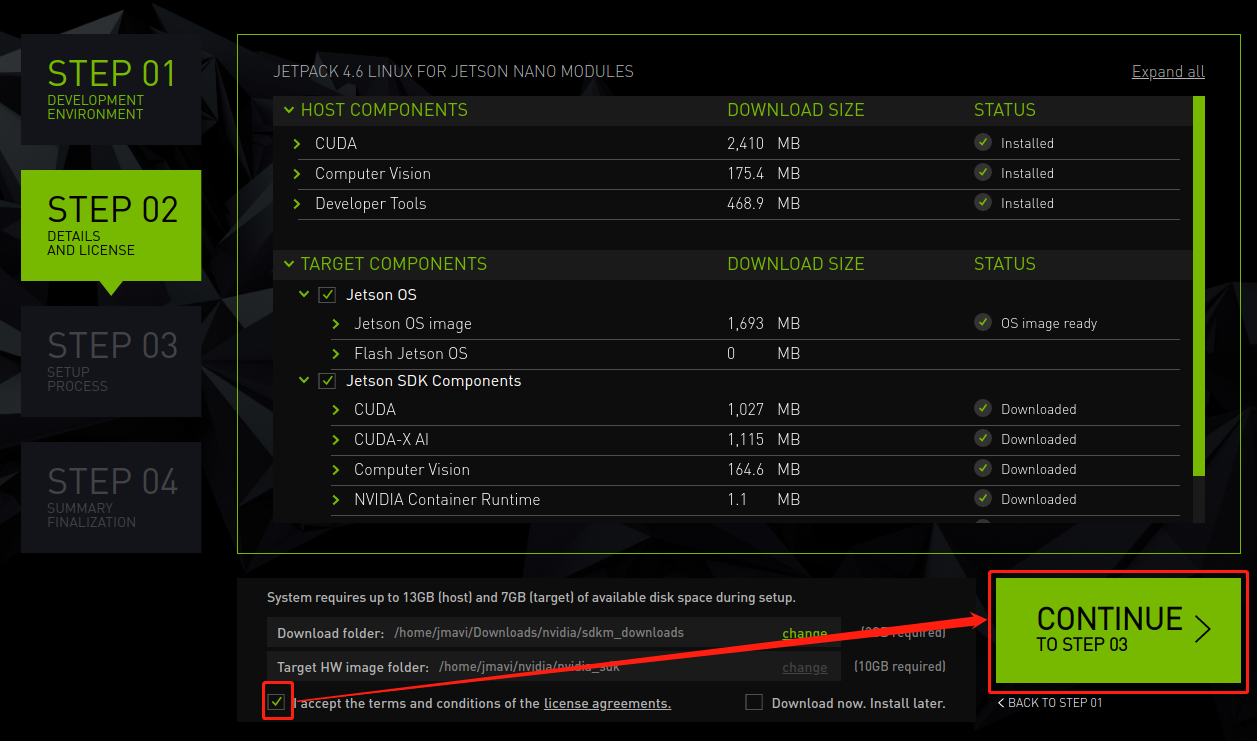The image size is (1257, 741).
Task: Accept the license agreements checkbox
Action: [277, 702]
